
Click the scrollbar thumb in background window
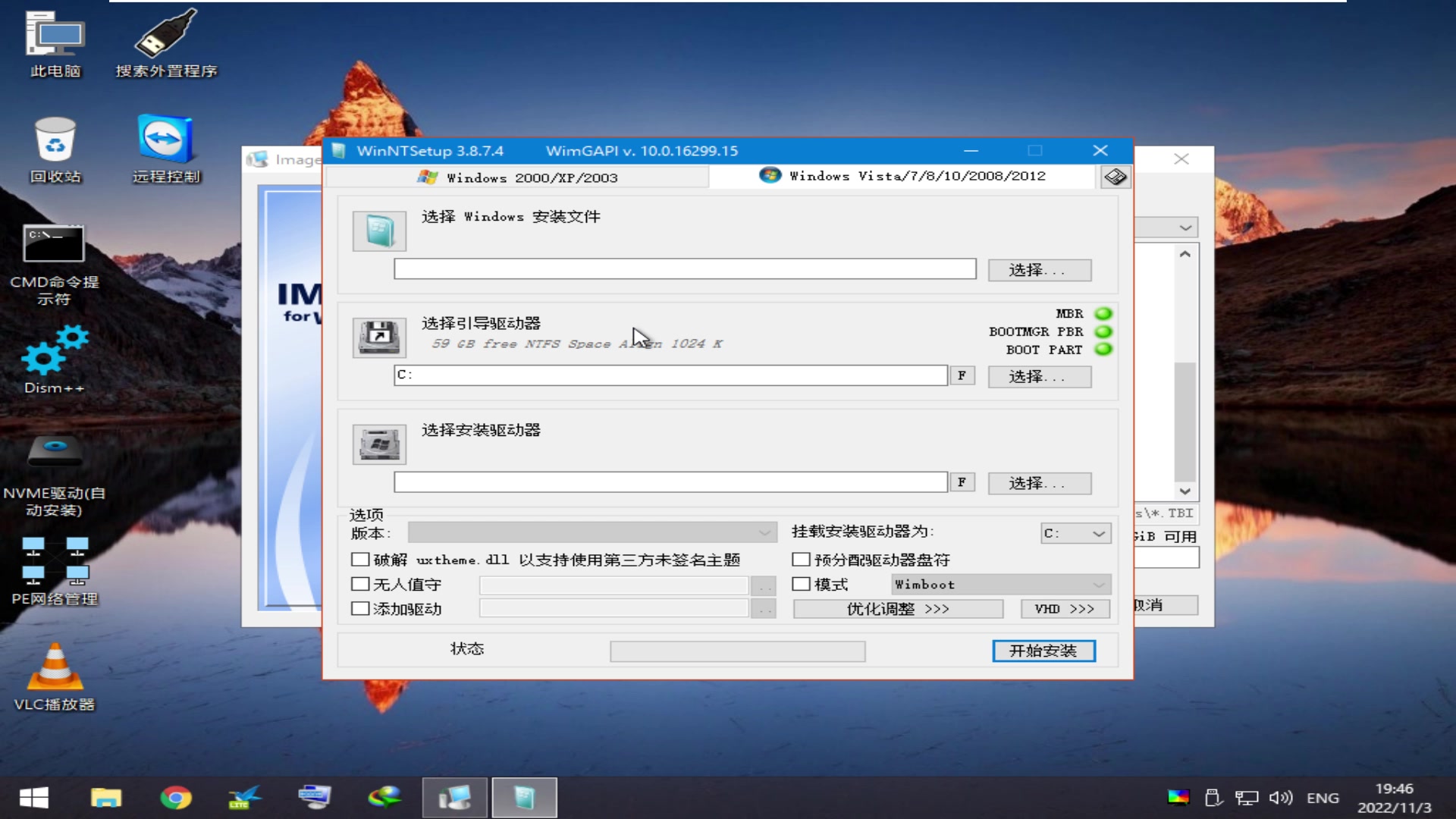tap(1185, 422)
